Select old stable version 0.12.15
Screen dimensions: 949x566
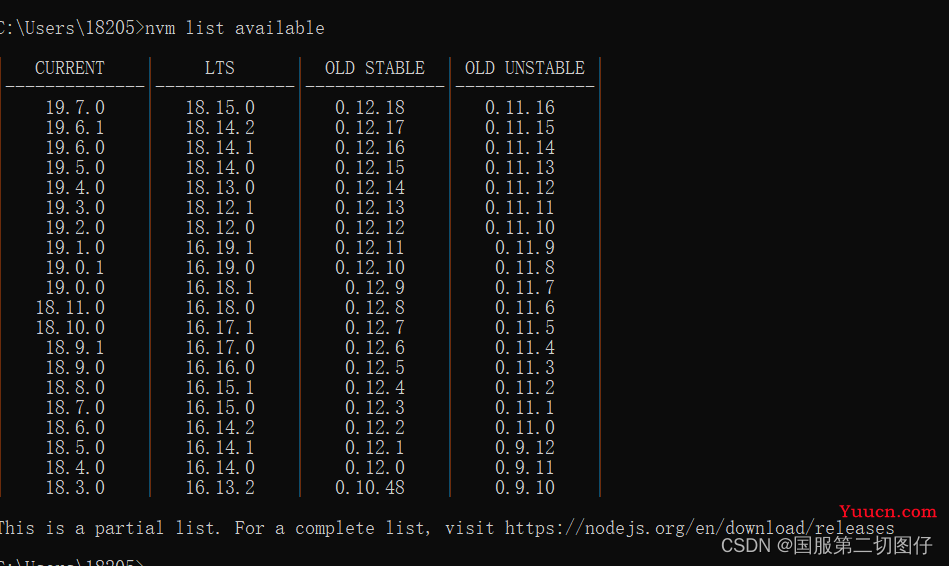click(370, 168)
